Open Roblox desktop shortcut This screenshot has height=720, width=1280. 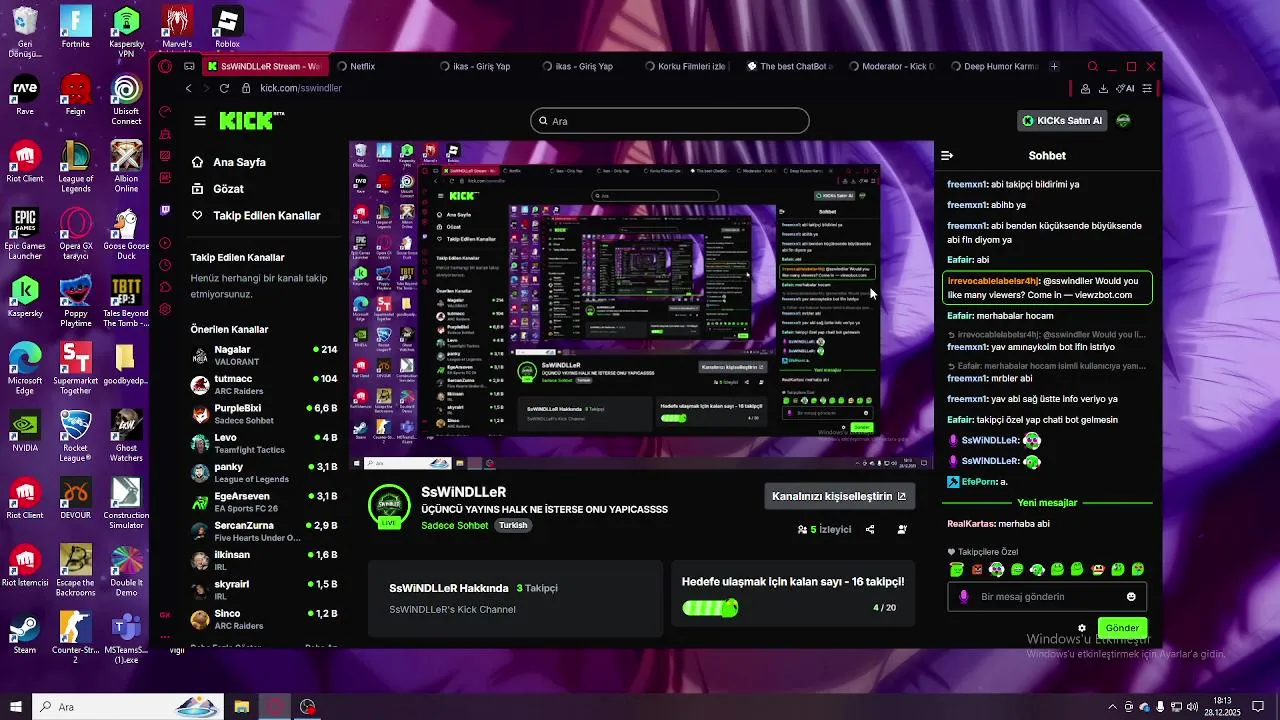tap(227, 27)
